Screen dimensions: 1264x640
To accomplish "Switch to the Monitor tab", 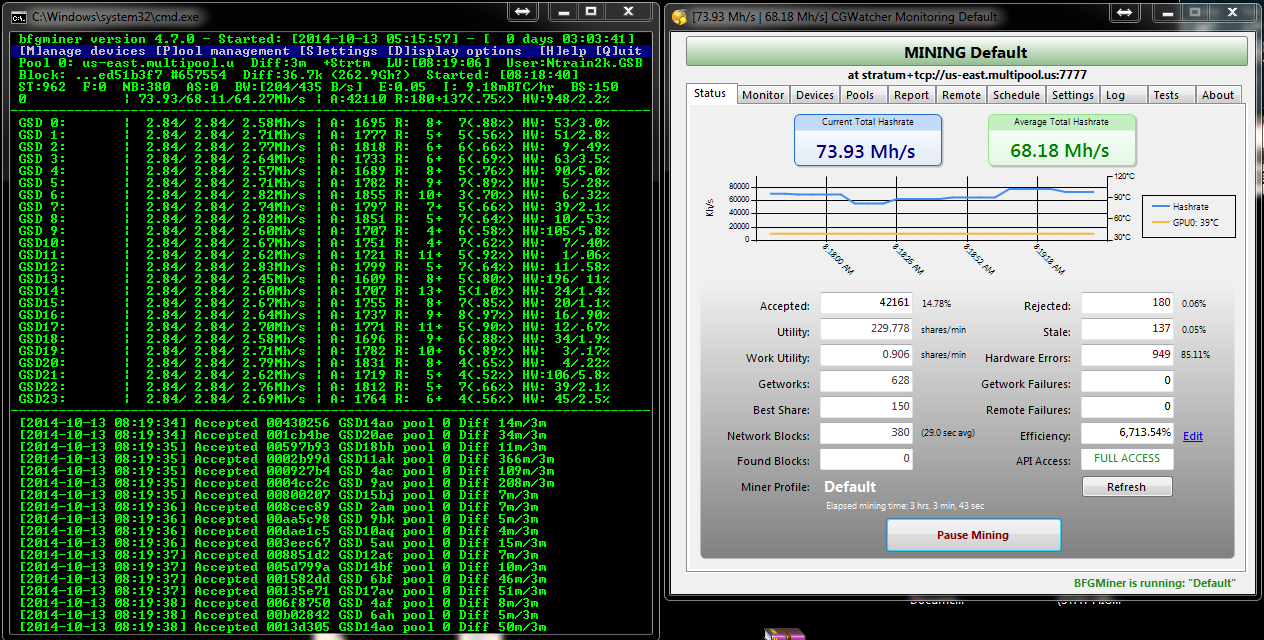I will click(x=763, y=95).
